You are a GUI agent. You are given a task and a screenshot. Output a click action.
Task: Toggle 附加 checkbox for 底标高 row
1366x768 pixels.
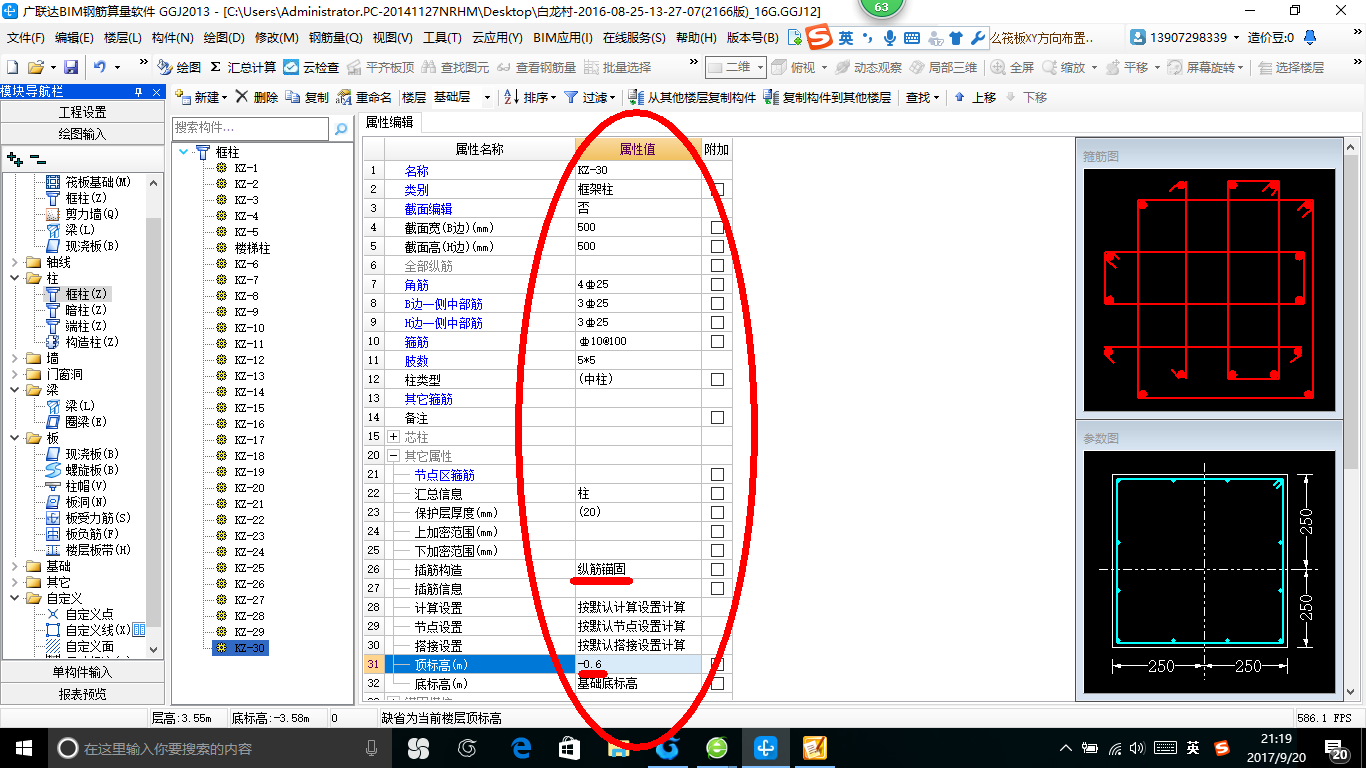[717, 683]
